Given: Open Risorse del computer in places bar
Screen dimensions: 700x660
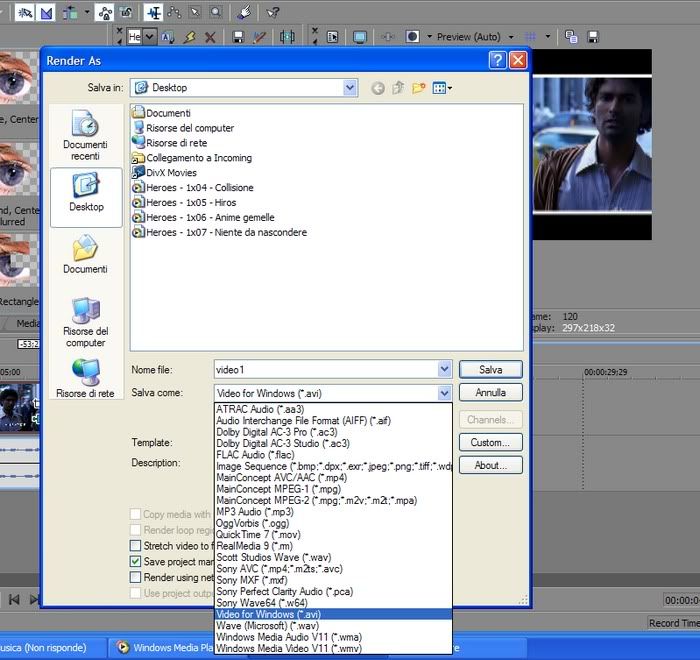Looking at the screenshot, I should click(85, 322).
